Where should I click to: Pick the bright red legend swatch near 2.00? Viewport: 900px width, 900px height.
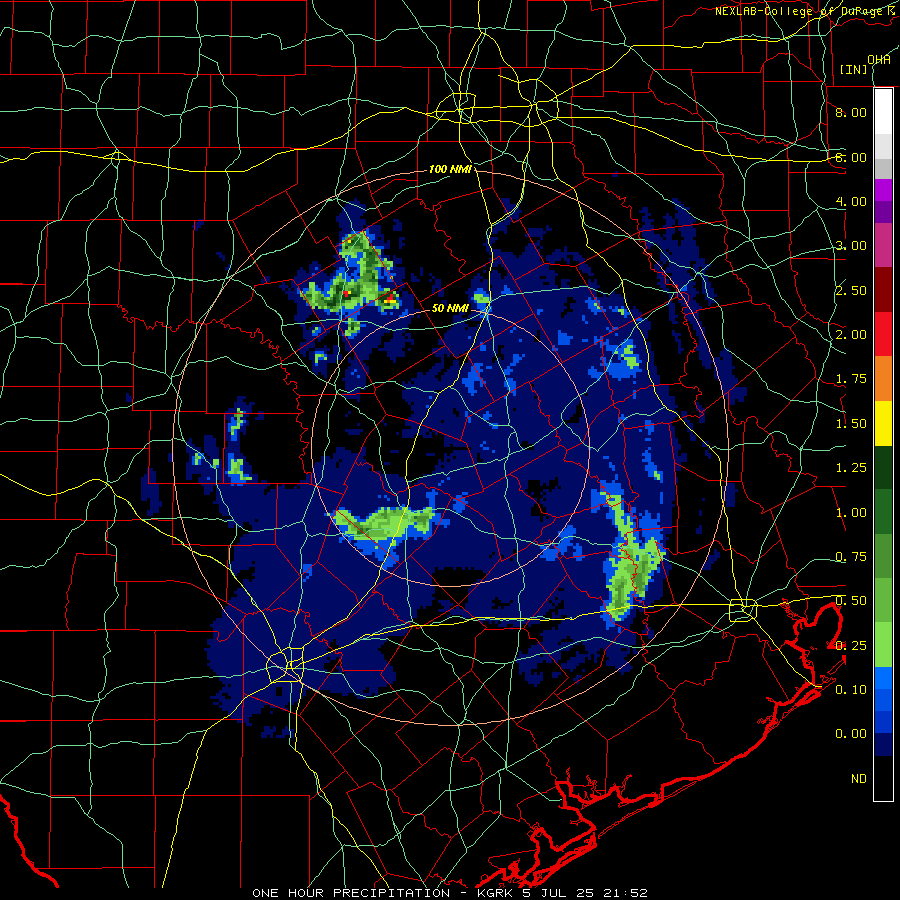tap(883, 335)
